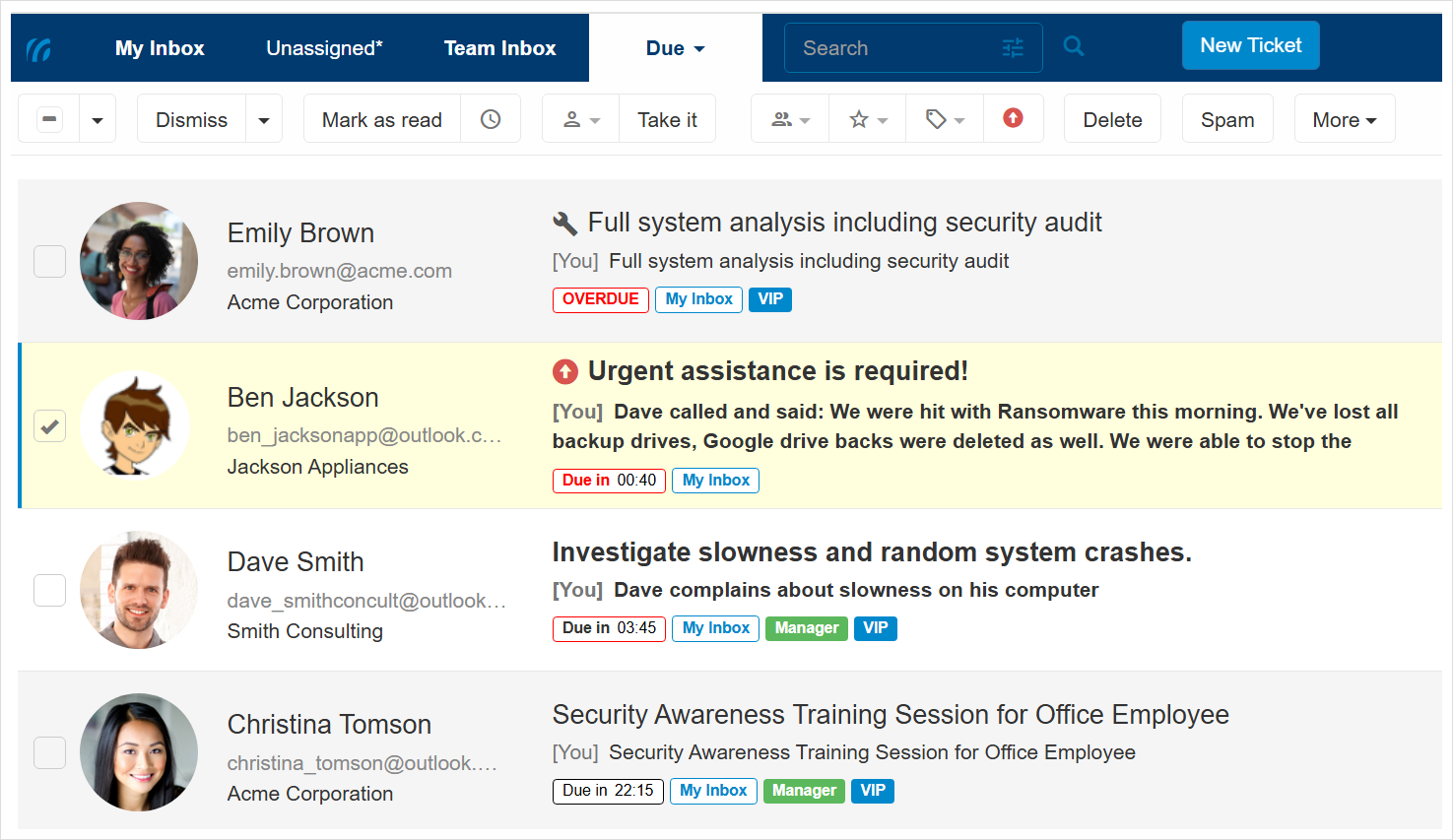Check Emily Brown's ticket checkbox
1453x840 pixels.
(x=50, y=262)
